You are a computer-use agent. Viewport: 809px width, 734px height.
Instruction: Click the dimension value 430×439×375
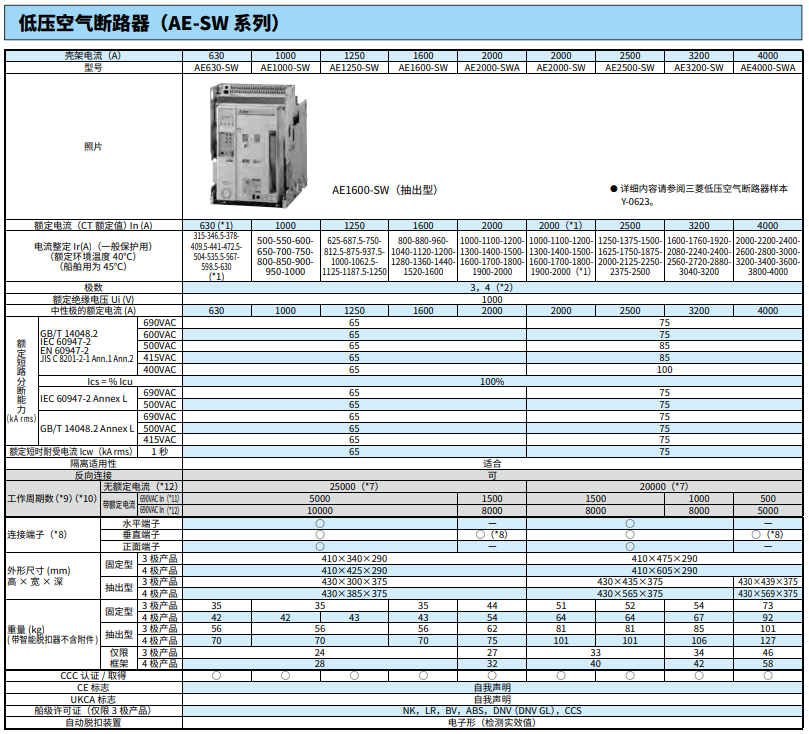768,582
